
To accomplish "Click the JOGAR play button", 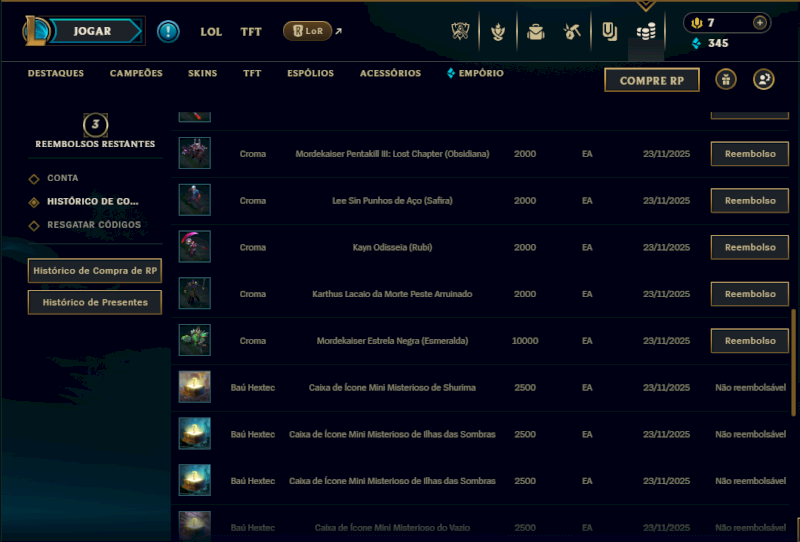I will click(92, 31).
